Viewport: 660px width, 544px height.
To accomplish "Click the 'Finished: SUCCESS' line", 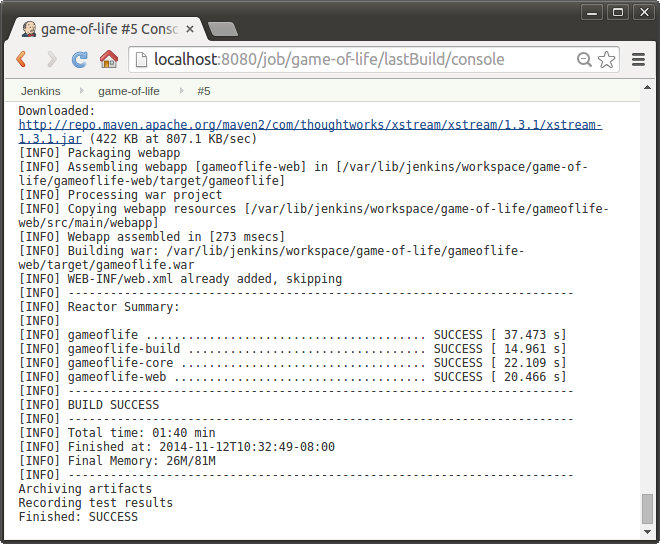I will [78, 517].
